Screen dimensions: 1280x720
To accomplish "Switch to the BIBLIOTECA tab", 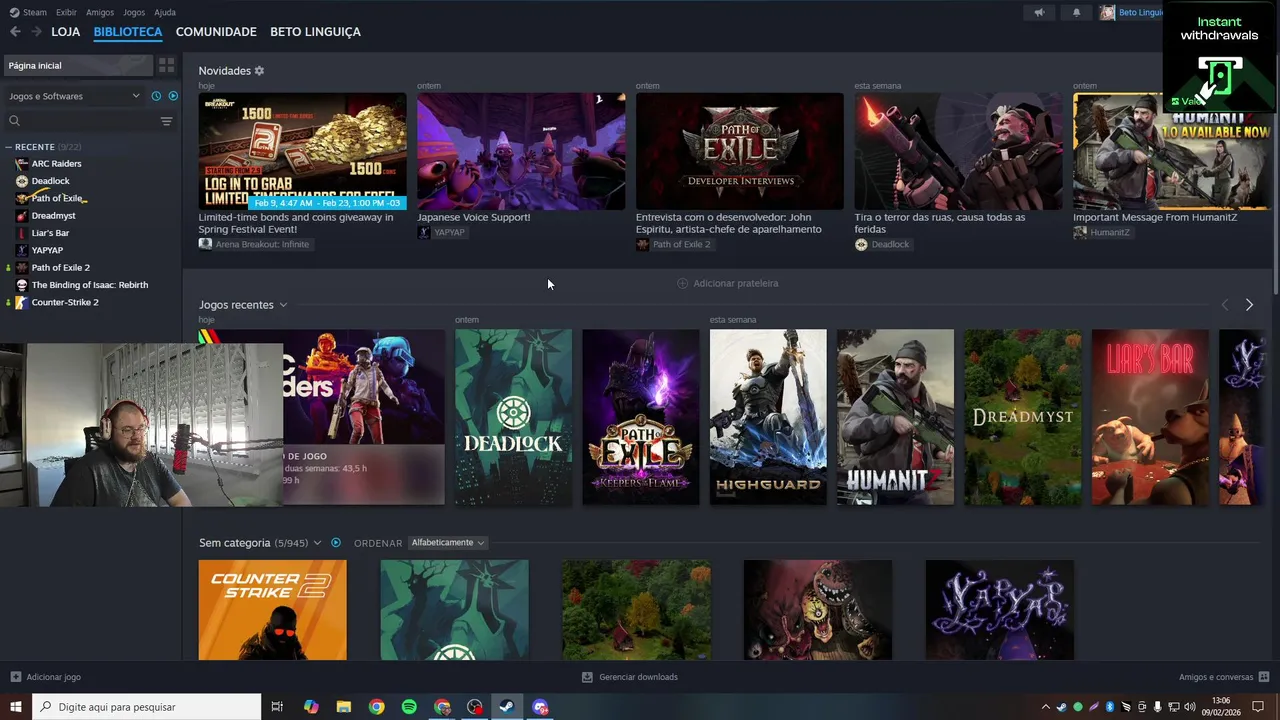I will click(128, 32).
